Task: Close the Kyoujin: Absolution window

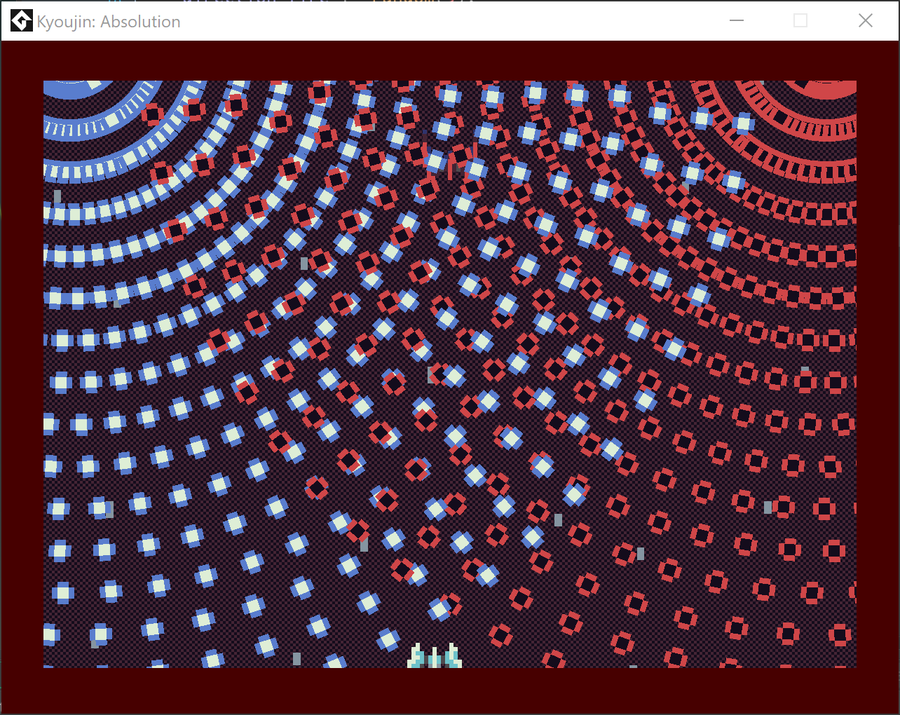Action: pyautogui.click(x=865, y=21)
